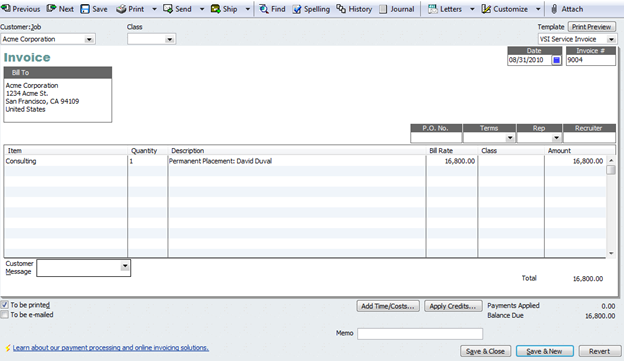This screenshot has width=624, height=361.
Task: Click the line items scroll up arrow
Action: 611,160
